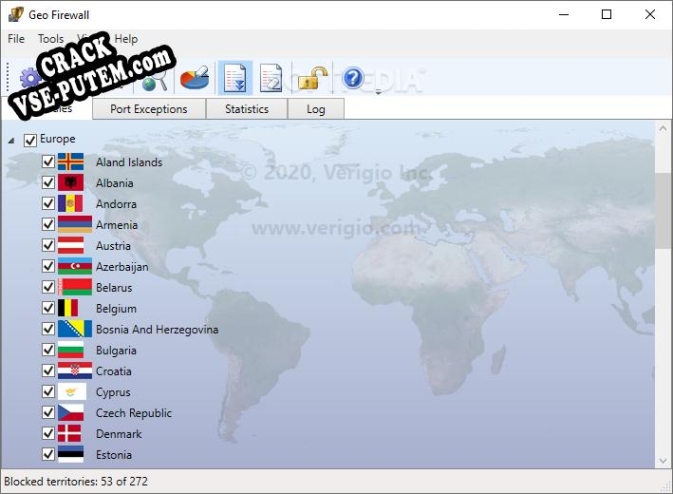
Task: Click the Belgium flag icon
Action: 68,308
